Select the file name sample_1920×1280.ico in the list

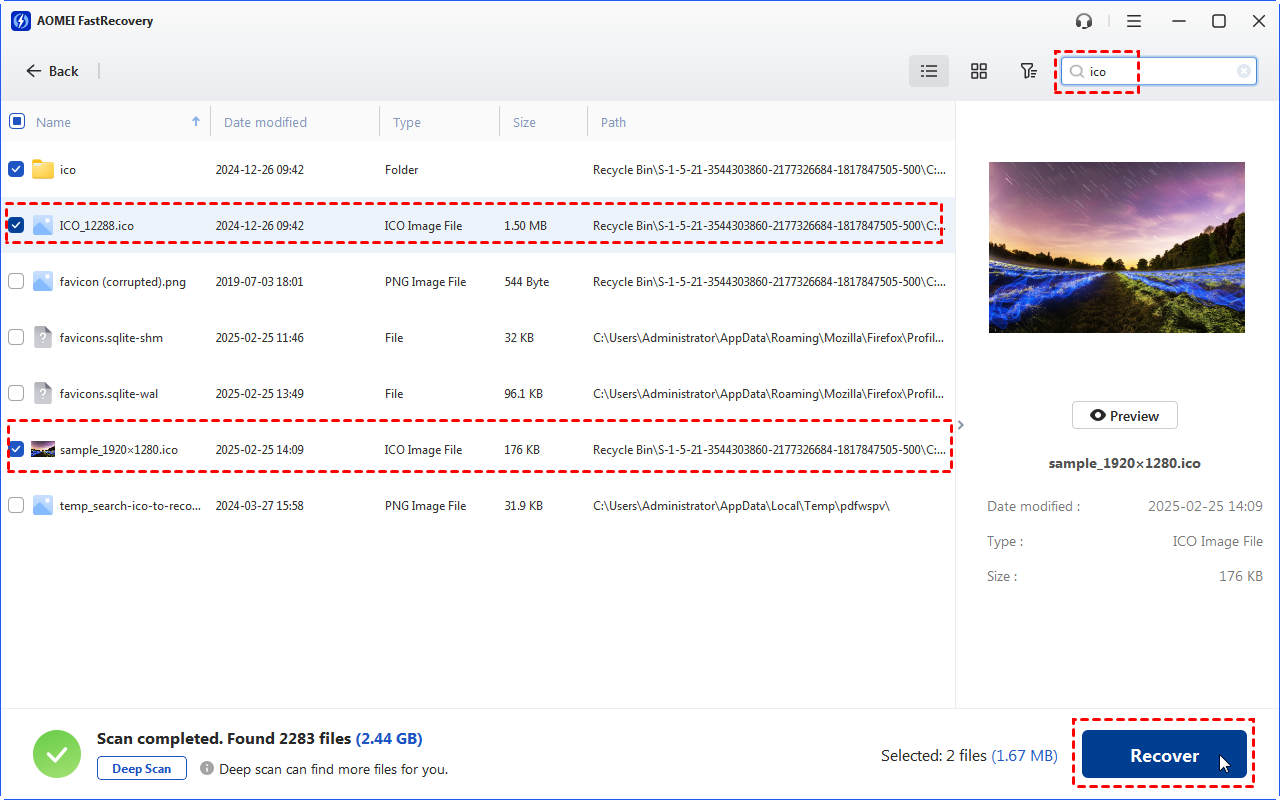pyautogui.click(x=119, y=450)
